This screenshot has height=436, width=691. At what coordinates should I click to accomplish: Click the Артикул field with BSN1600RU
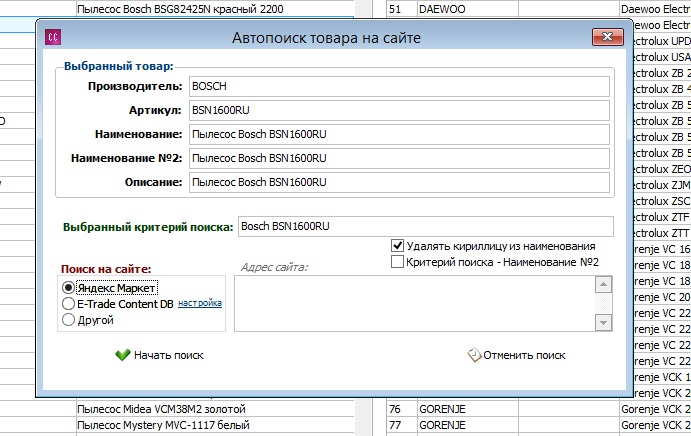[399, 110]
